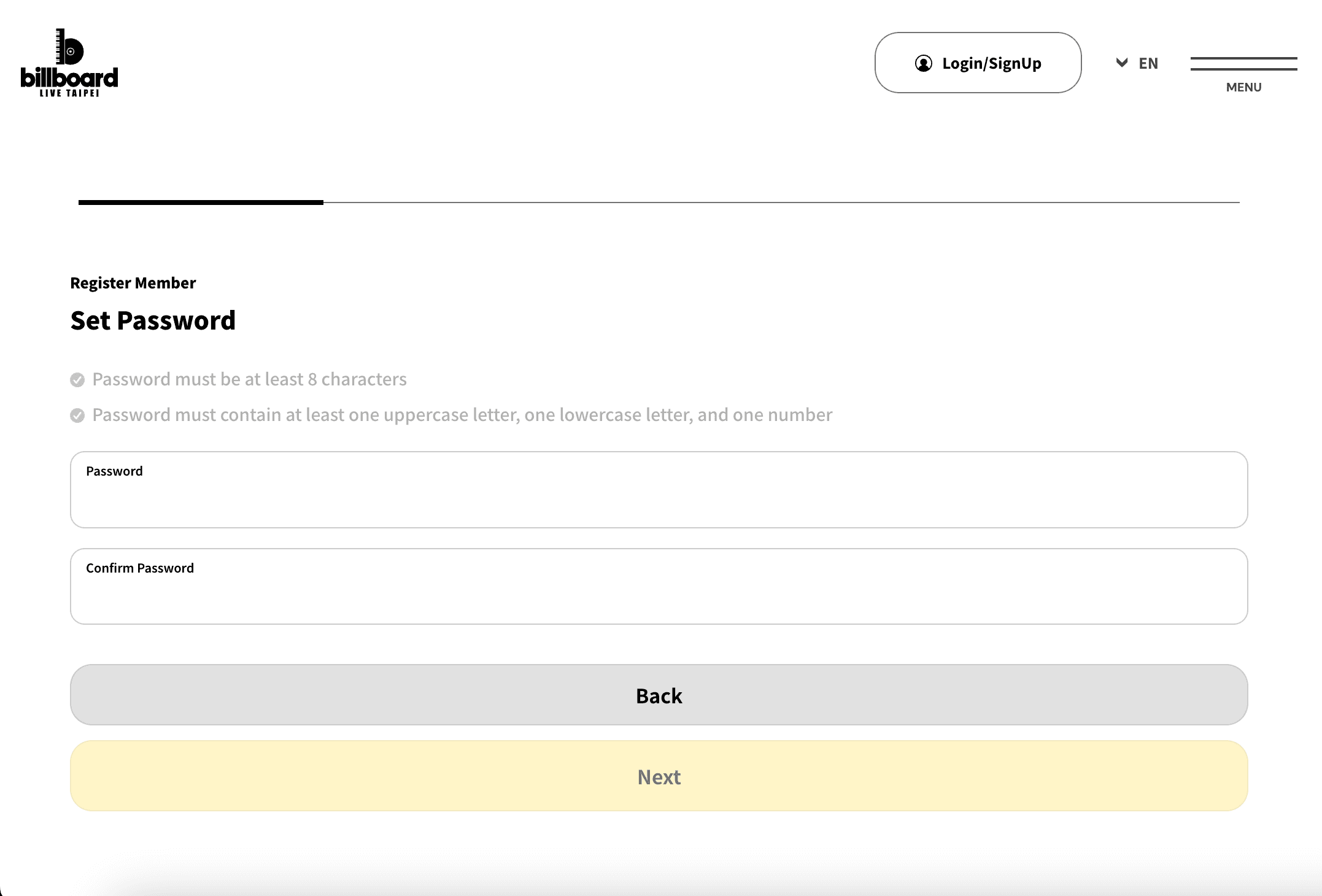This screenshot has height=896, width=1322.
Task: Click the checkmark icon beside uppercase letter rule
Action: coord(77,415)
